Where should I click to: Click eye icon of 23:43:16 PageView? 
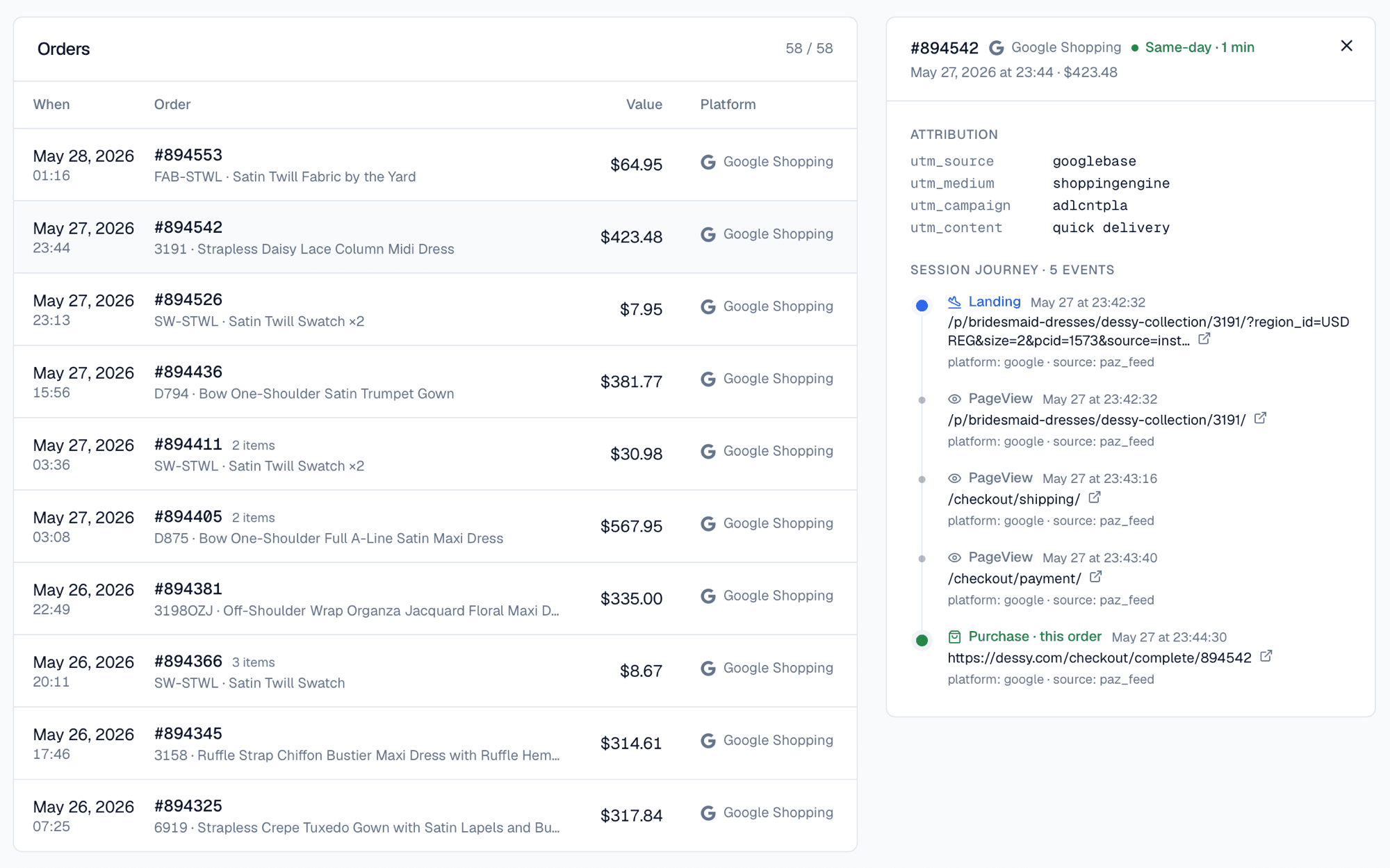954,478
